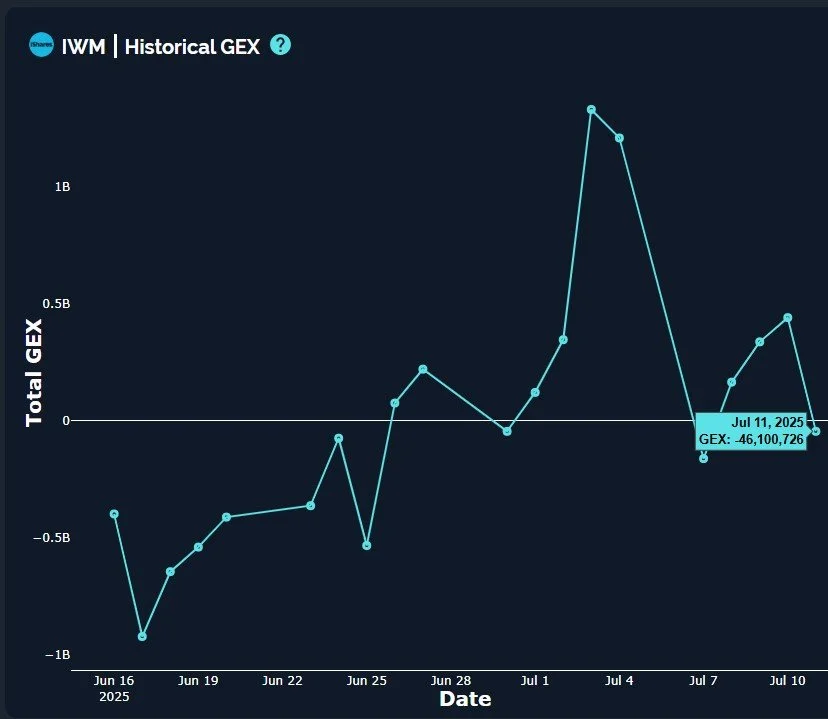Click the Historical GEX heading
The image size is (828, 719).
[192, 46]
